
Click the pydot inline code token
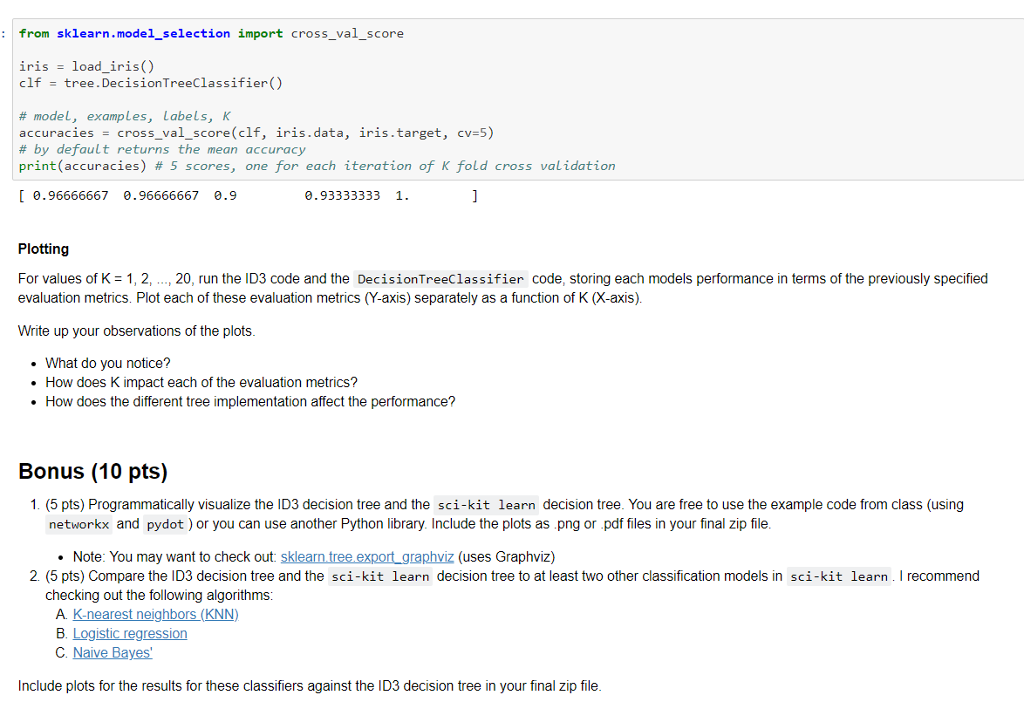click(x=164, y=524)
